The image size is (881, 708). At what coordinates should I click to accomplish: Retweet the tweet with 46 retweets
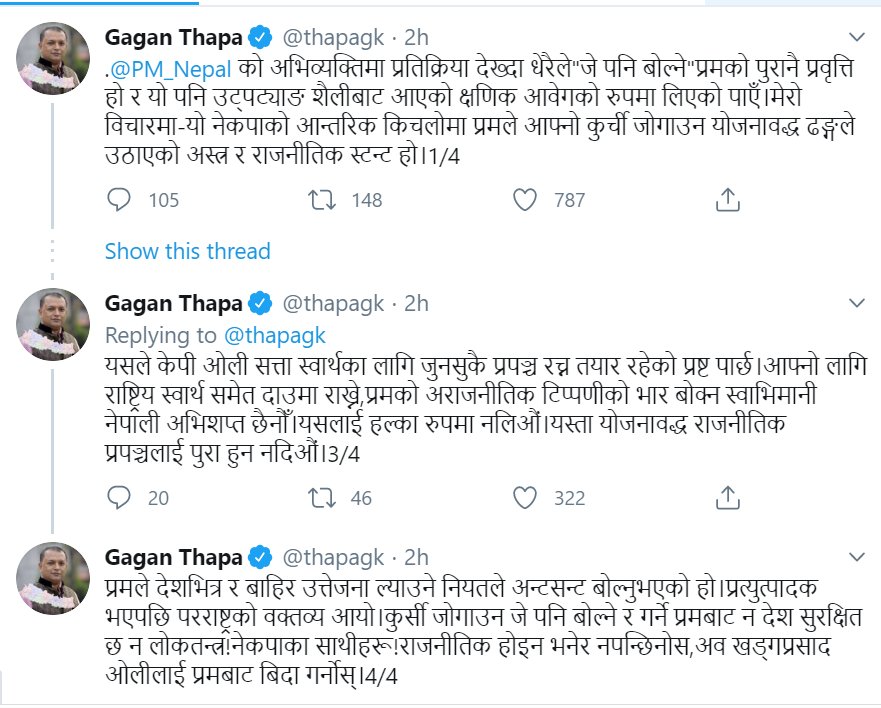323,497
